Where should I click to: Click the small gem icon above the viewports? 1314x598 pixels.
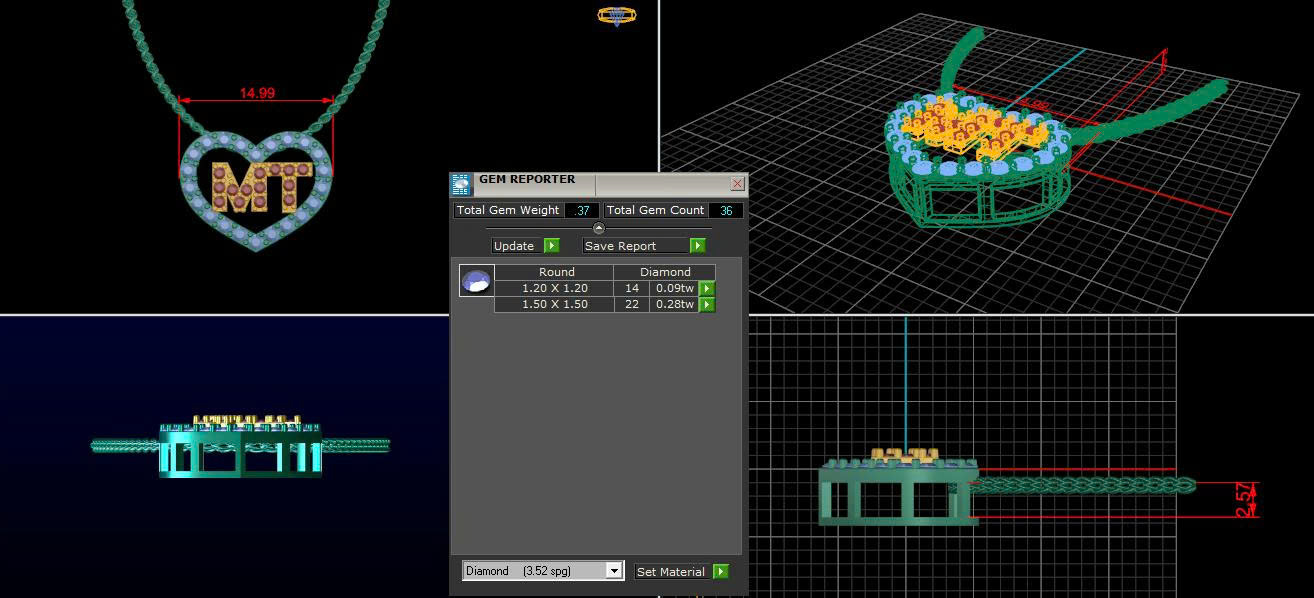(616, 15)
